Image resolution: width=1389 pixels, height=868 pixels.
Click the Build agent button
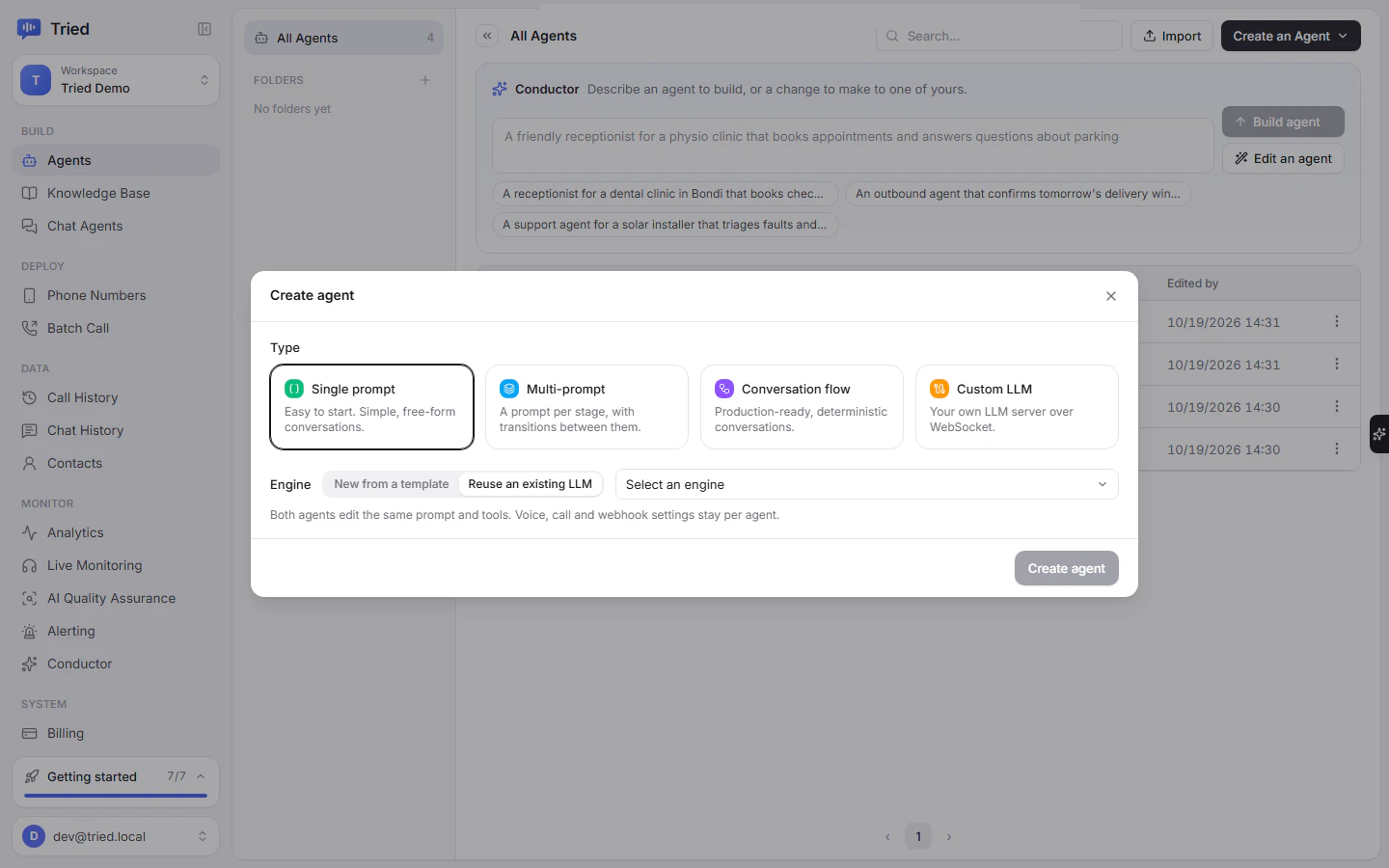tap(1283, 122)
